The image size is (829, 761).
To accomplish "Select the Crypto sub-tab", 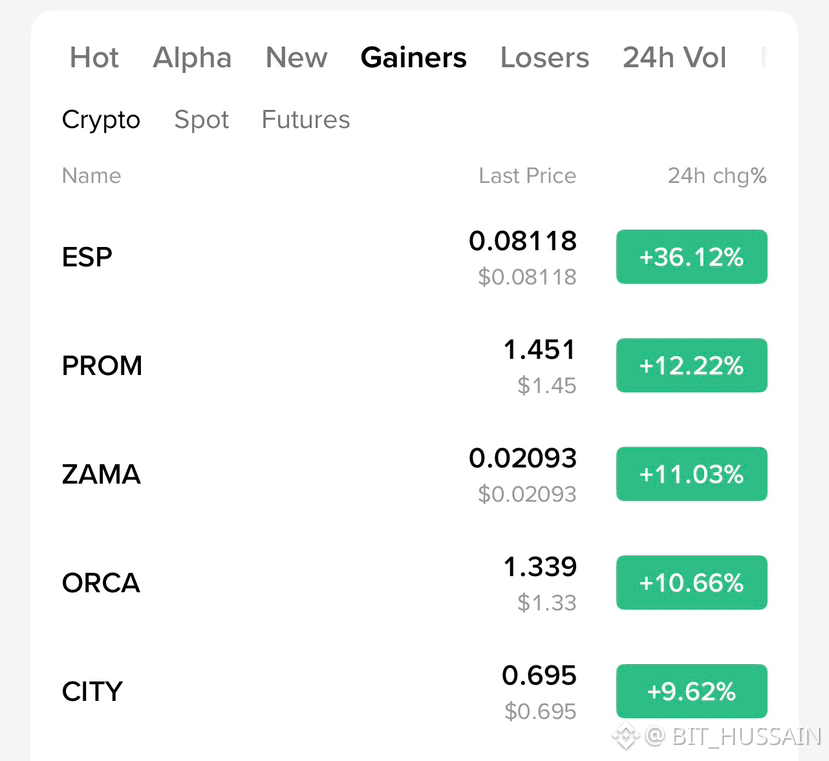I will (101, 120).
